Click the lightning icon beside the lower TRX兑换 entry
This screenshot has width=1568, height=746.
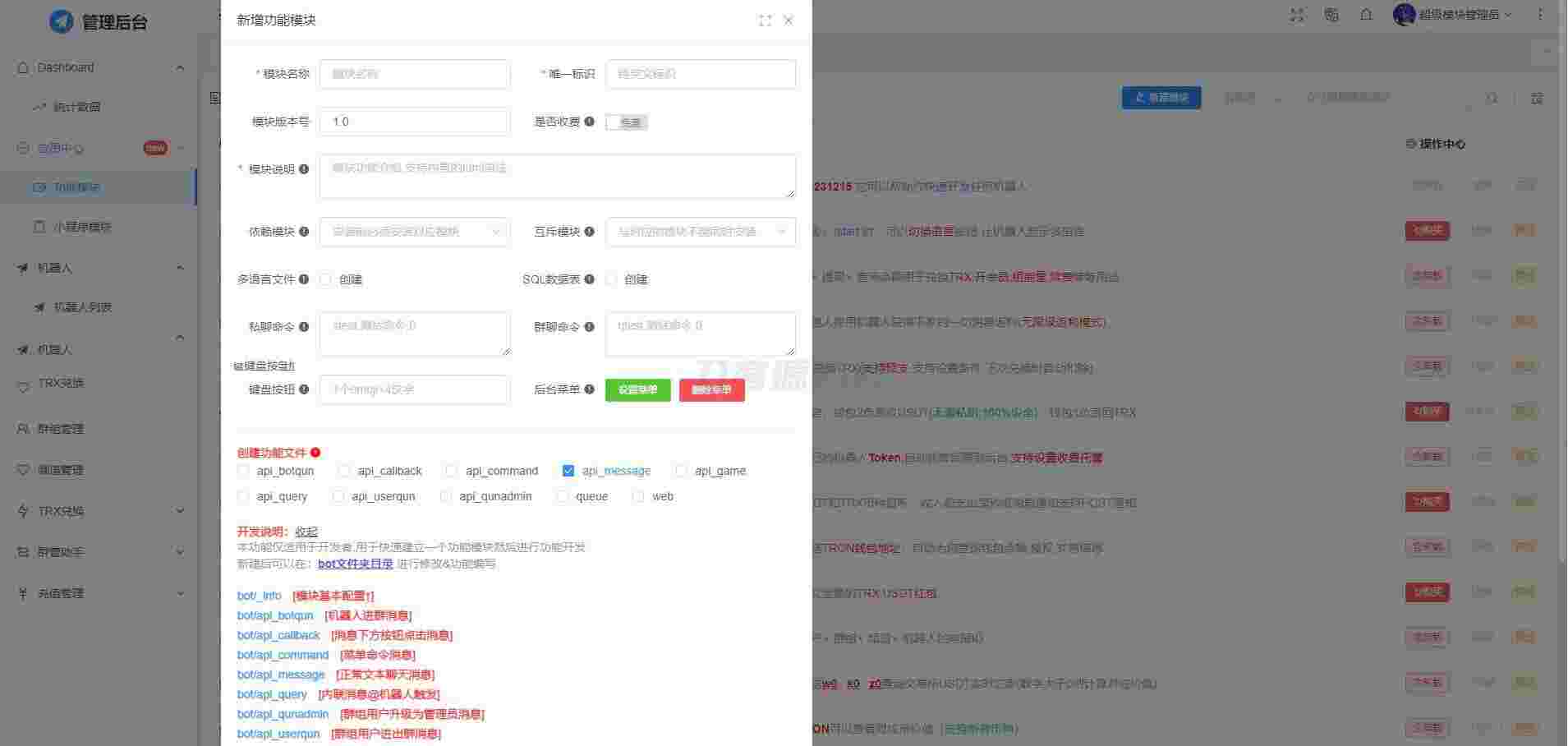click(x=23, y=511)
